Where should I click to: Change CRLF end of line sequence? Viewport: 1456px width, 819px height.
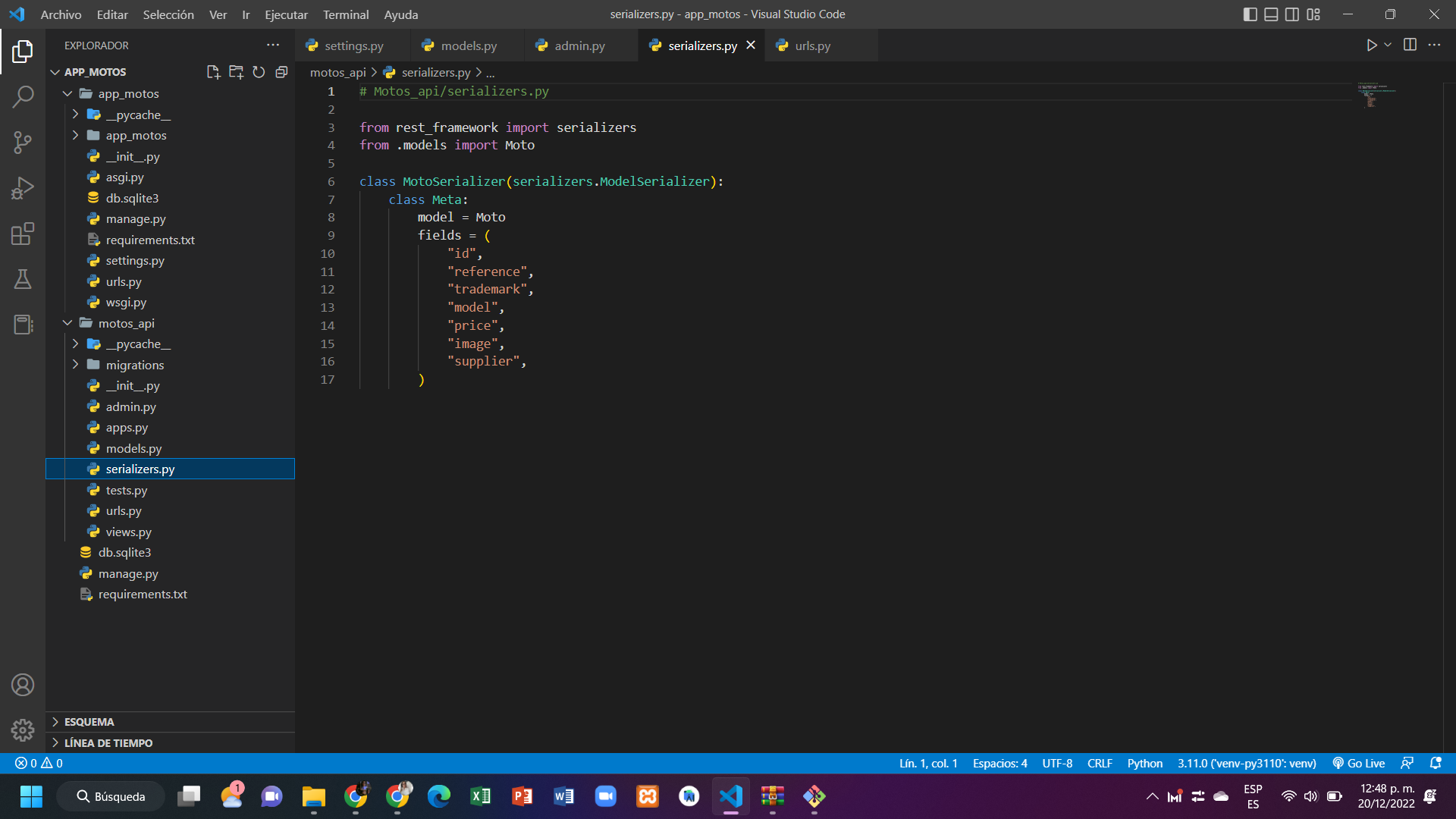(1100, 763)
